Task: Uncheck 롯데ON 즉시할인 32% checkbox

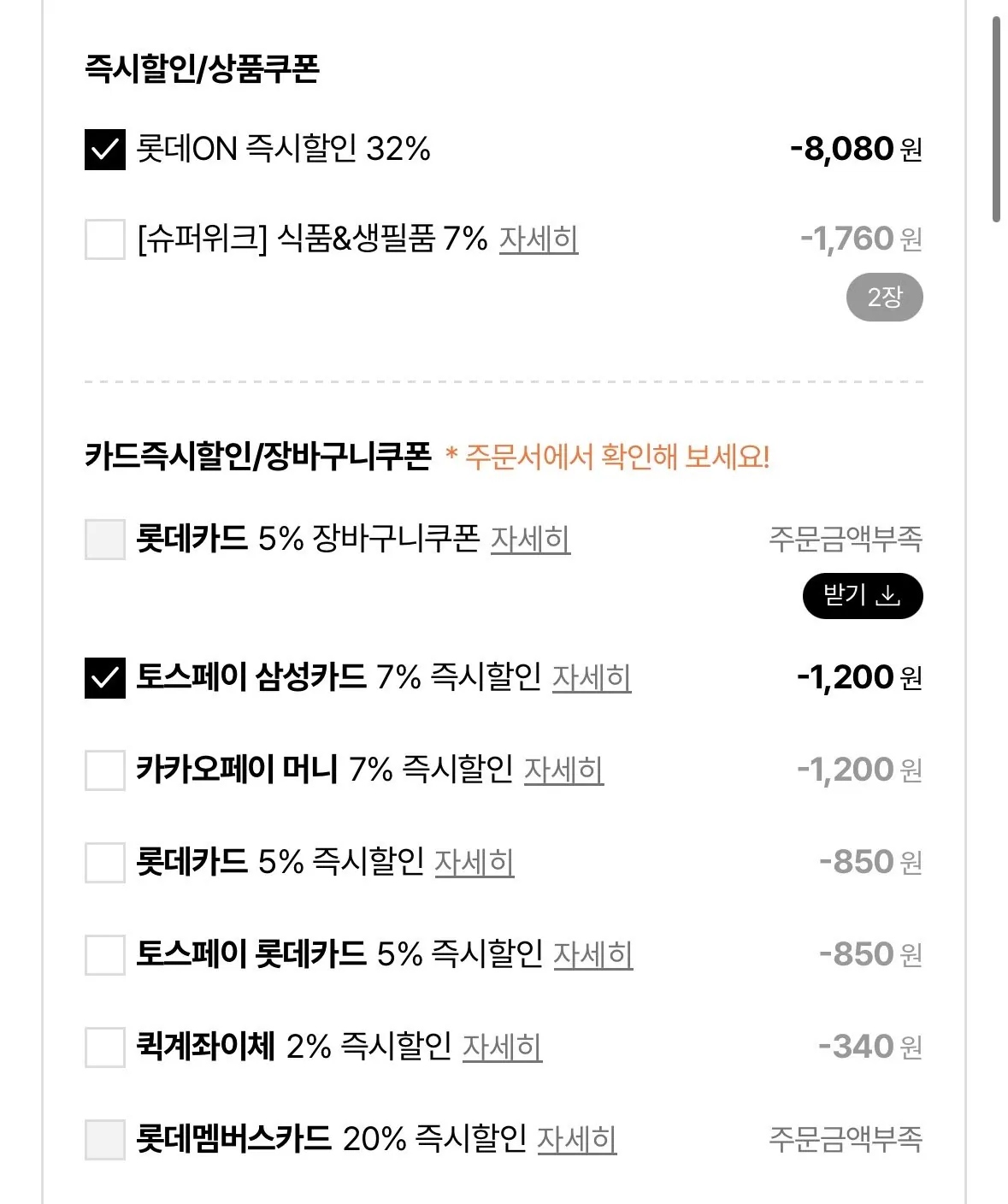Action: pos(105,150)
